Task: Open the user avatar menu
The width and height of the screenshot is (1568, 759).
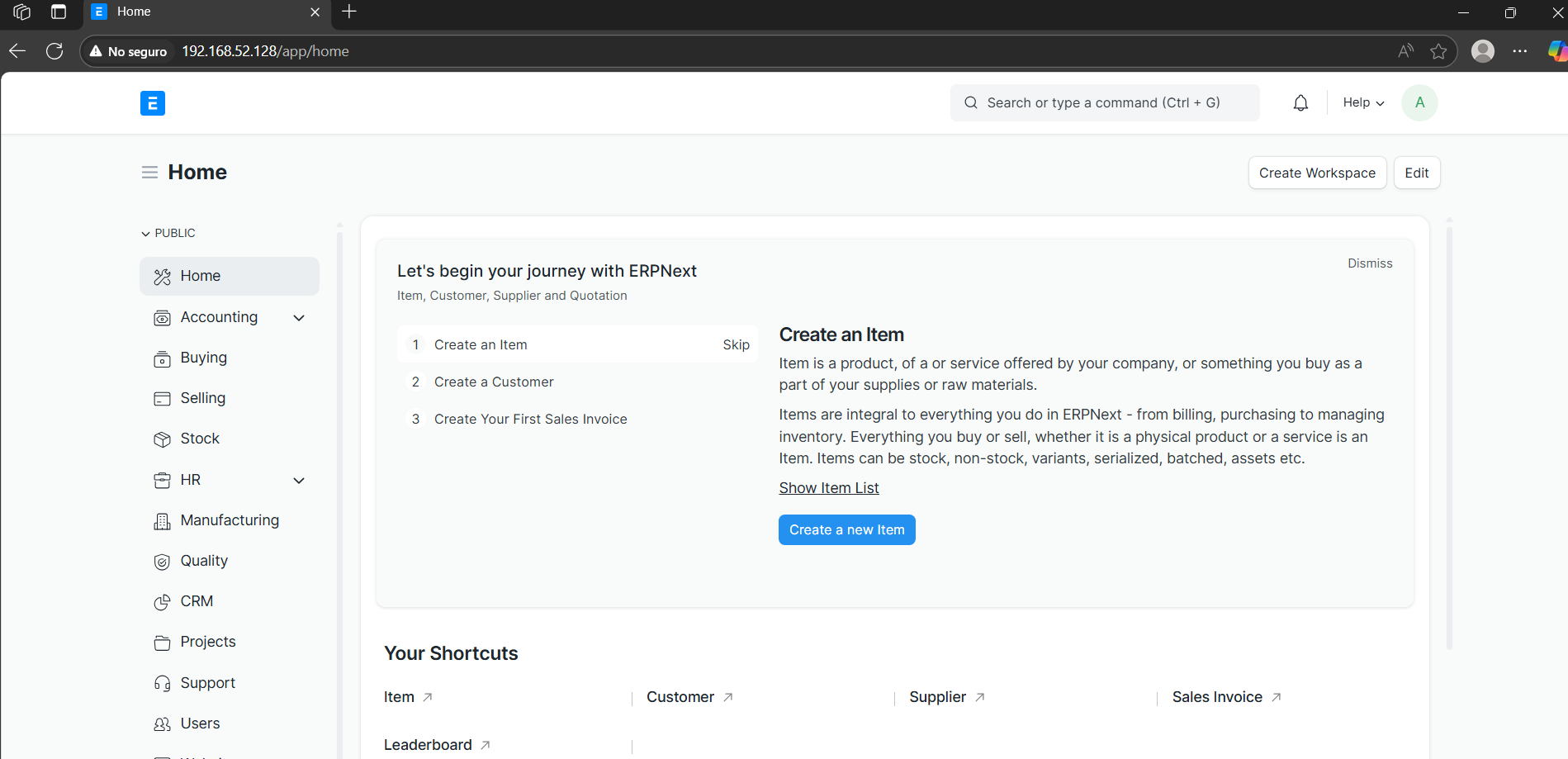Action: pos(1419,103)
